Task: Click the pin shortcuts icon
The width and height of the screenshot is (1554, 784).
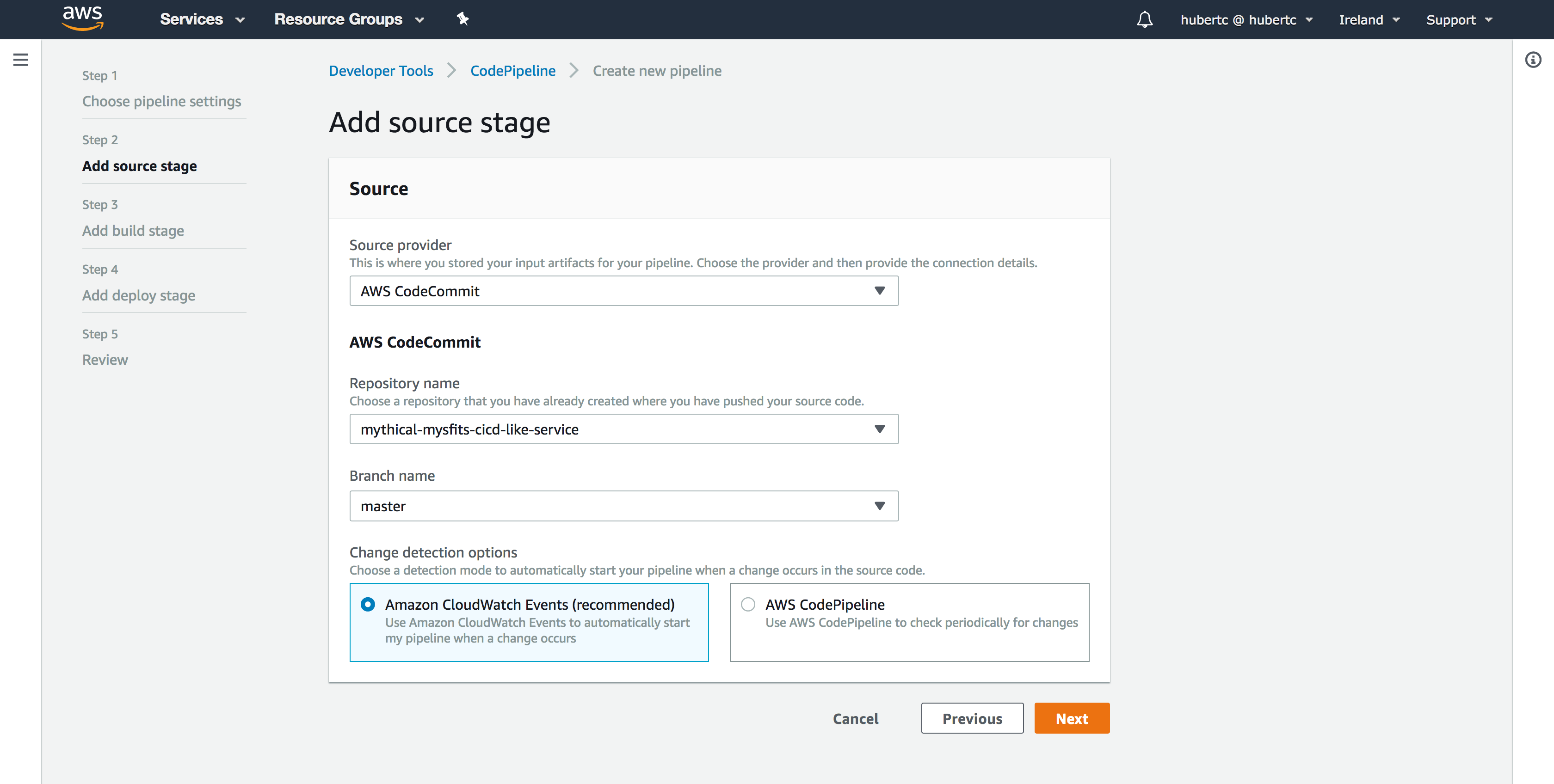Action: (x=462, y=19)
